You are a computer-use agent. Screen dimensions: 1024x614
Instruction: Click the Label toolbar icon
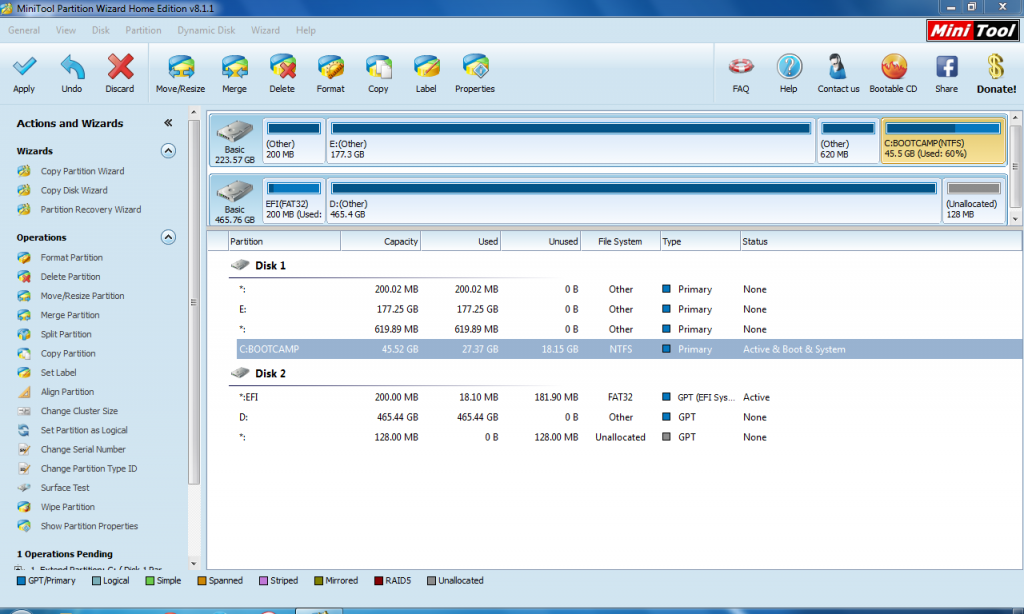click(x=426, y=67)
